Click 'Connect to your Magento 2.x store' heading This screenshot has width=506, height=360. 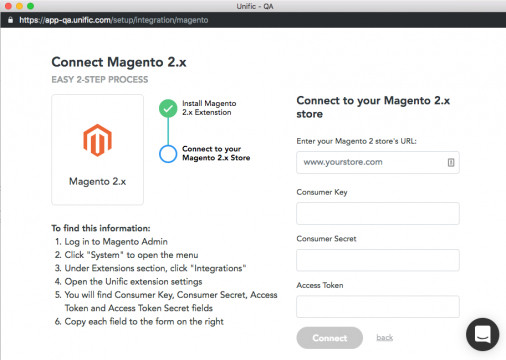coord(373,107)
